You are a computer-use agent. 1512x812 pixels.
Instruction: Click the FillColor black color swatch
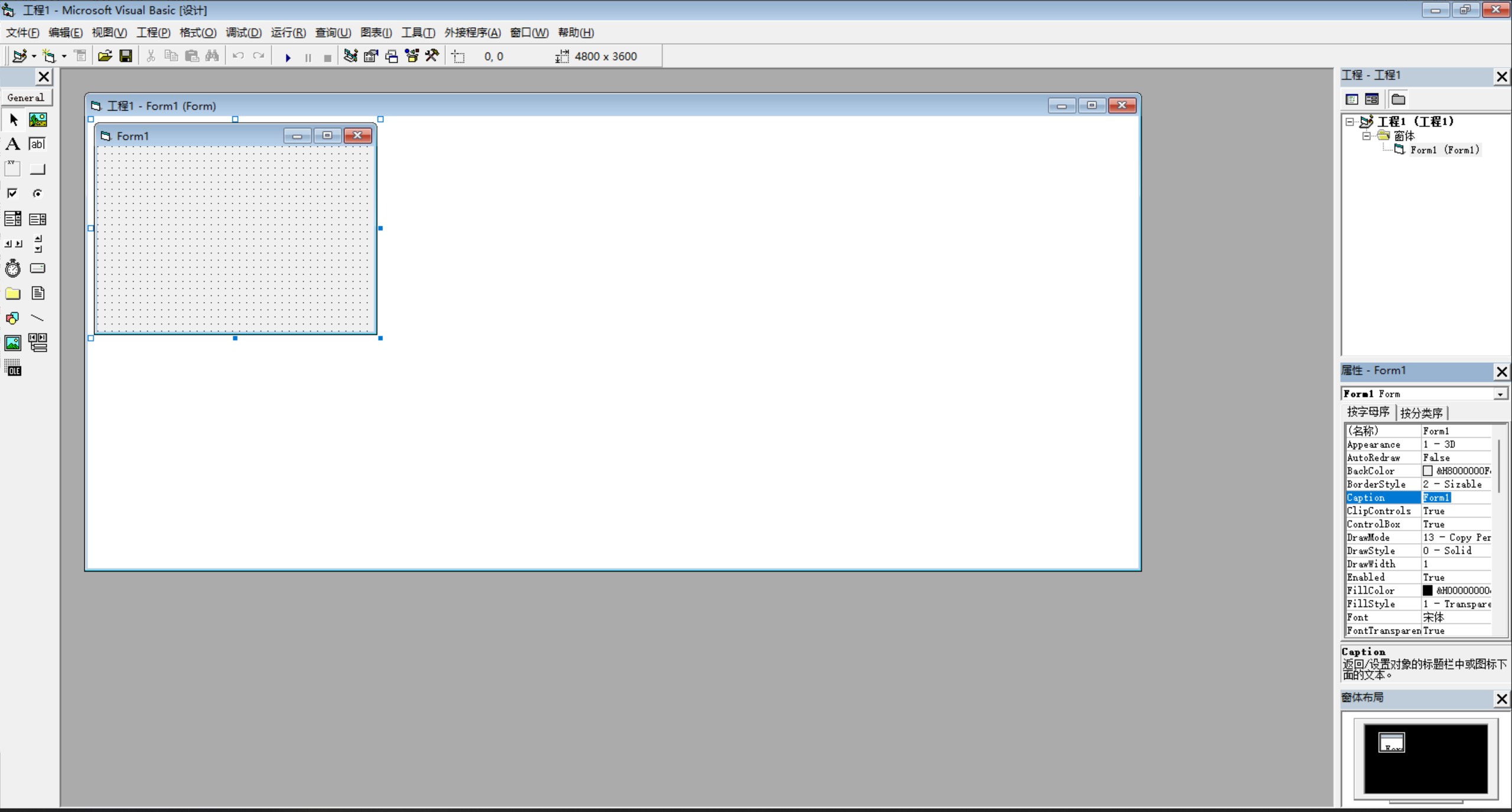pyautogui.click(x=1428, y=590)
